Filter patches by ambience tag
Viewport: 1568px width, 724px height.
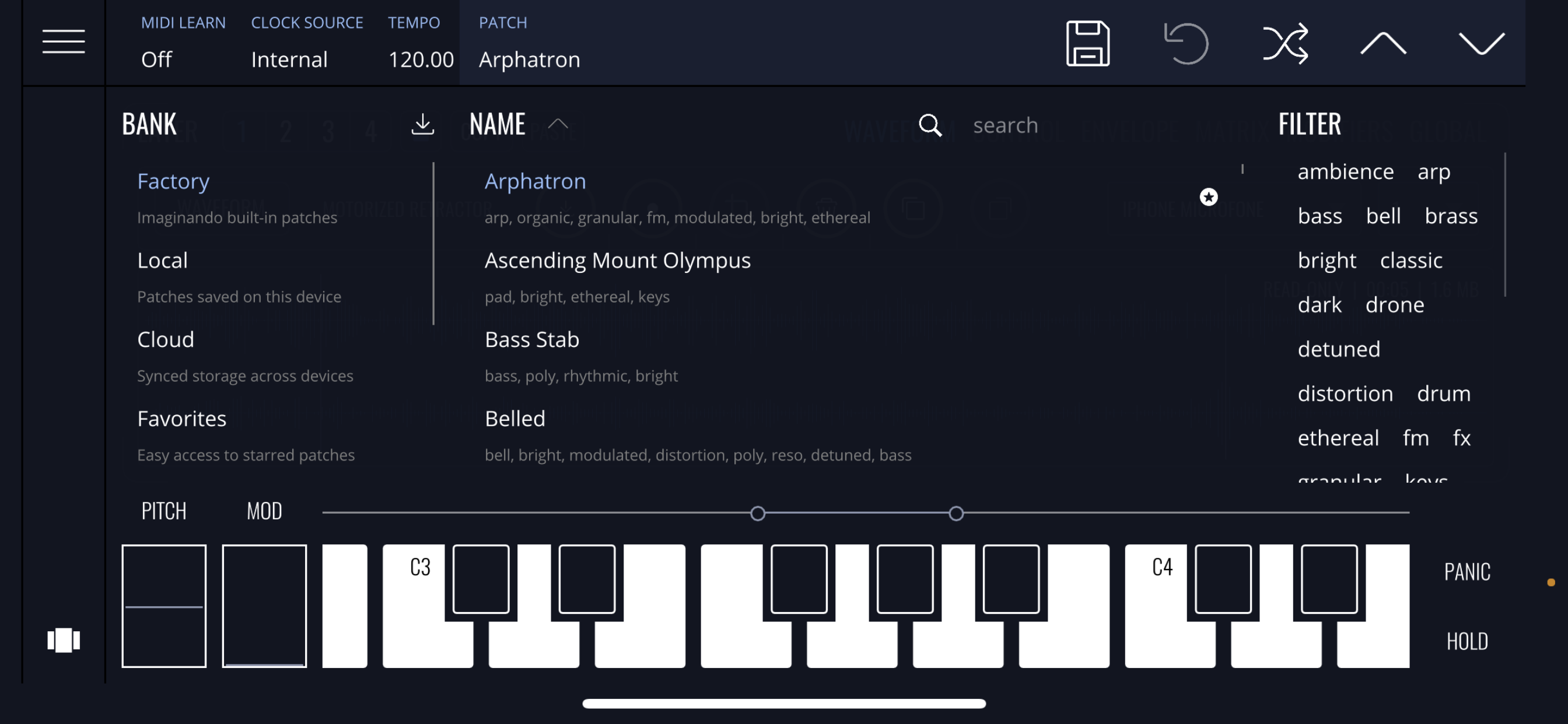click(x=1345, y=171)
